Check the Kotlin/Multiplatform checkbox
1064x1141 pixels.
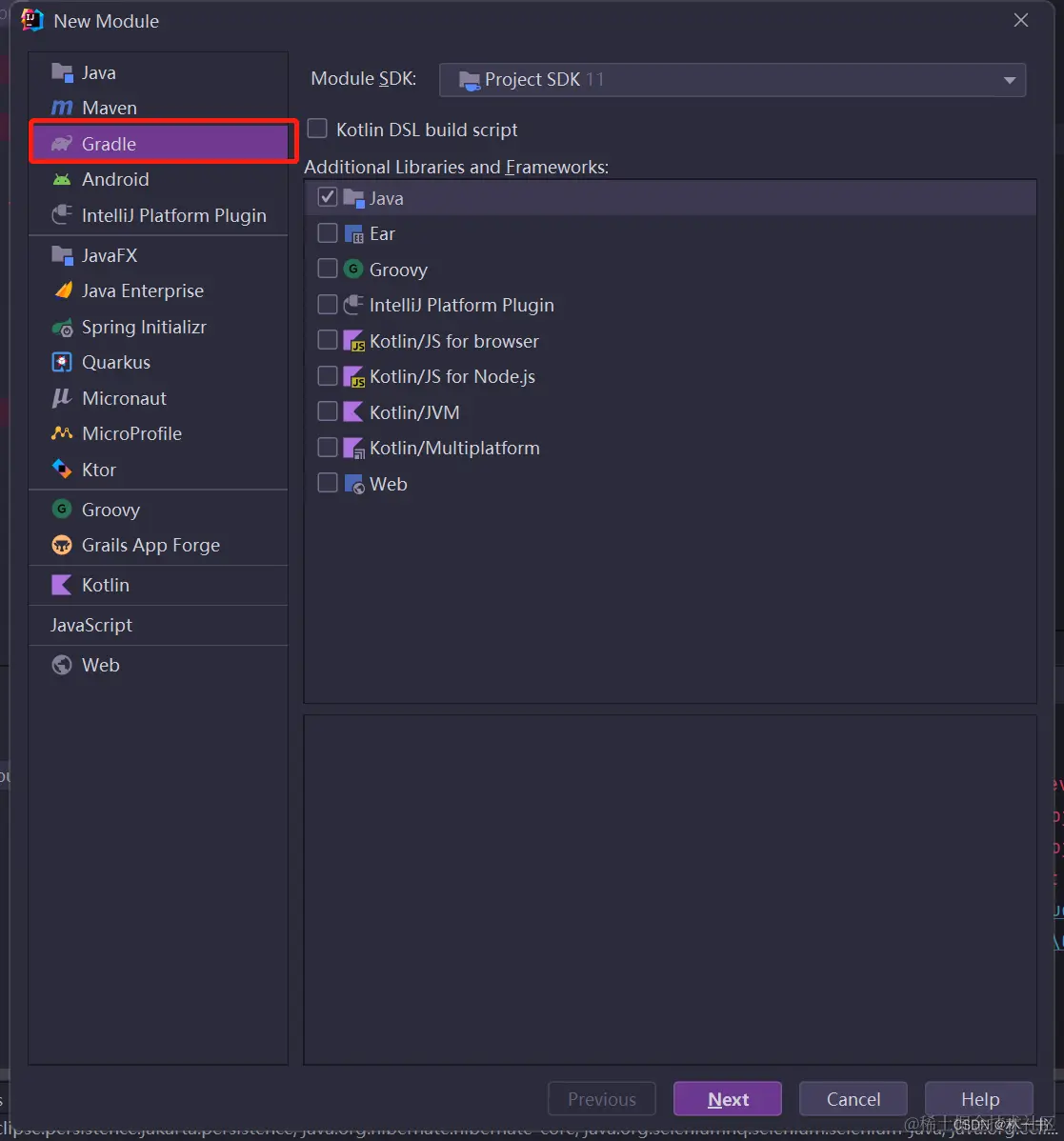coord(328,447)
